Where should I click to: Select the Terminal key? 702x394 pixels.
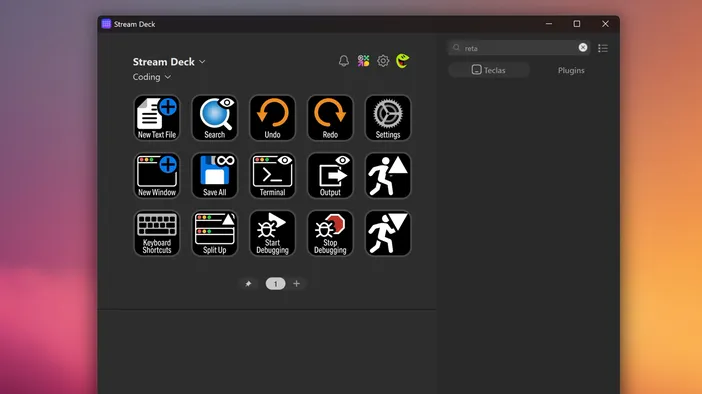272,176
